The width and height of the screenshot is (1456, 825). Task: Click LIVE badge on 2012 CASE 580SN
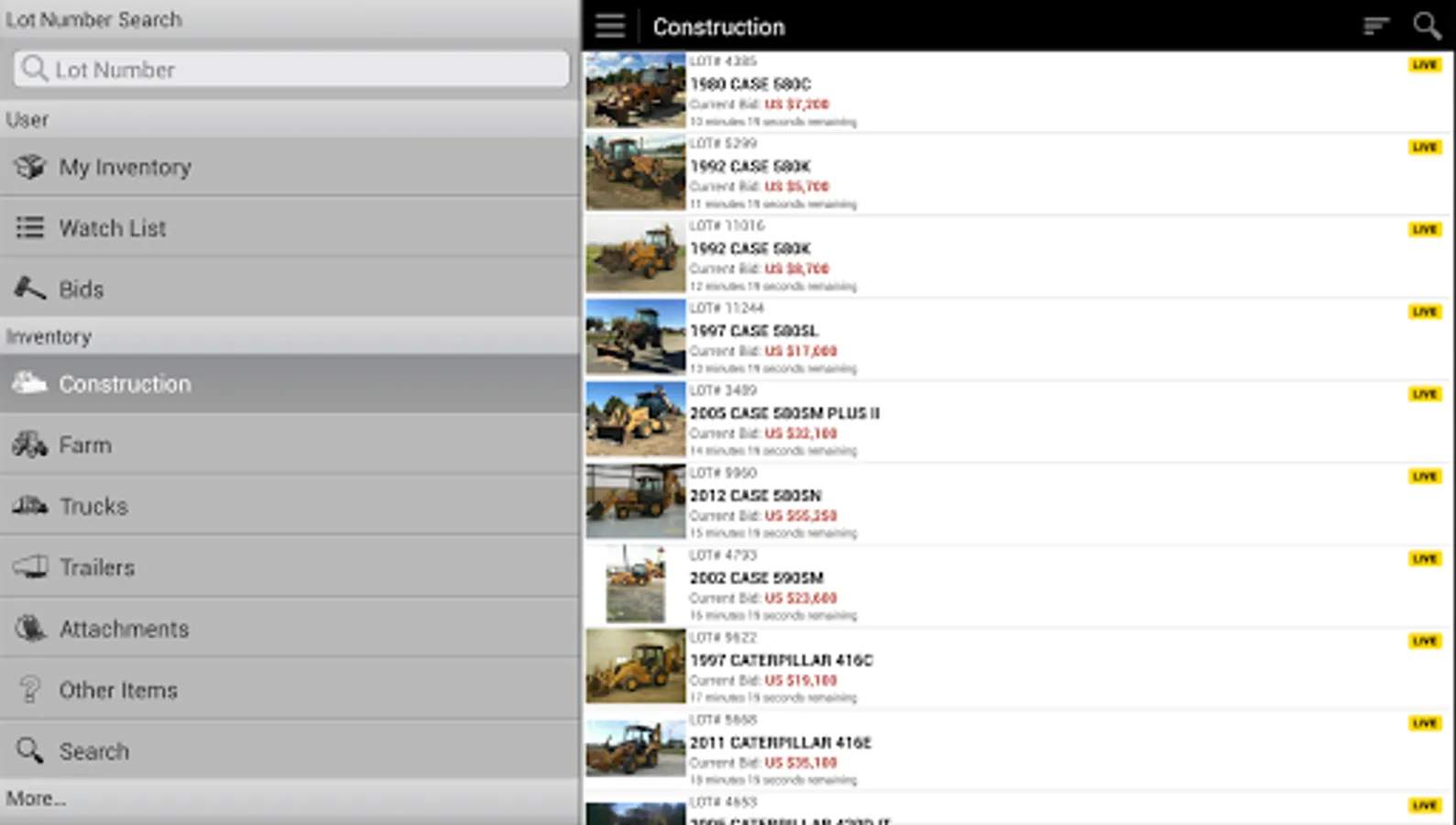click(x=1425, y=477)
